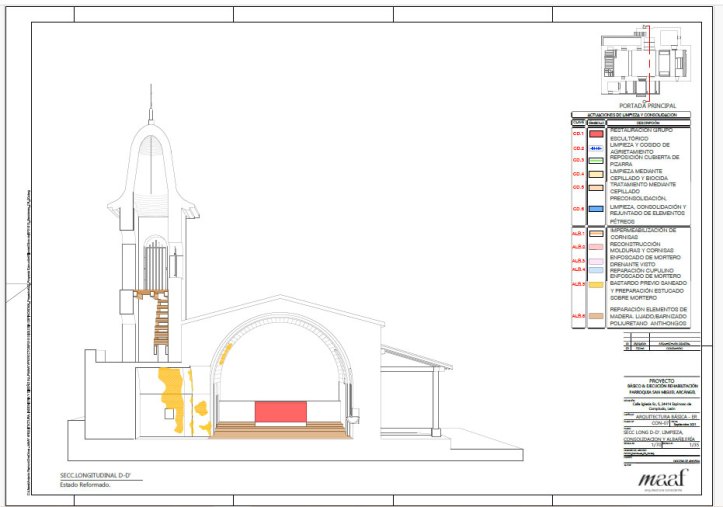The width and height of the screenshot is (723, 507).
Task: Click the PORTADA PRINCIPAL label
Action: (x=647, y=105)
